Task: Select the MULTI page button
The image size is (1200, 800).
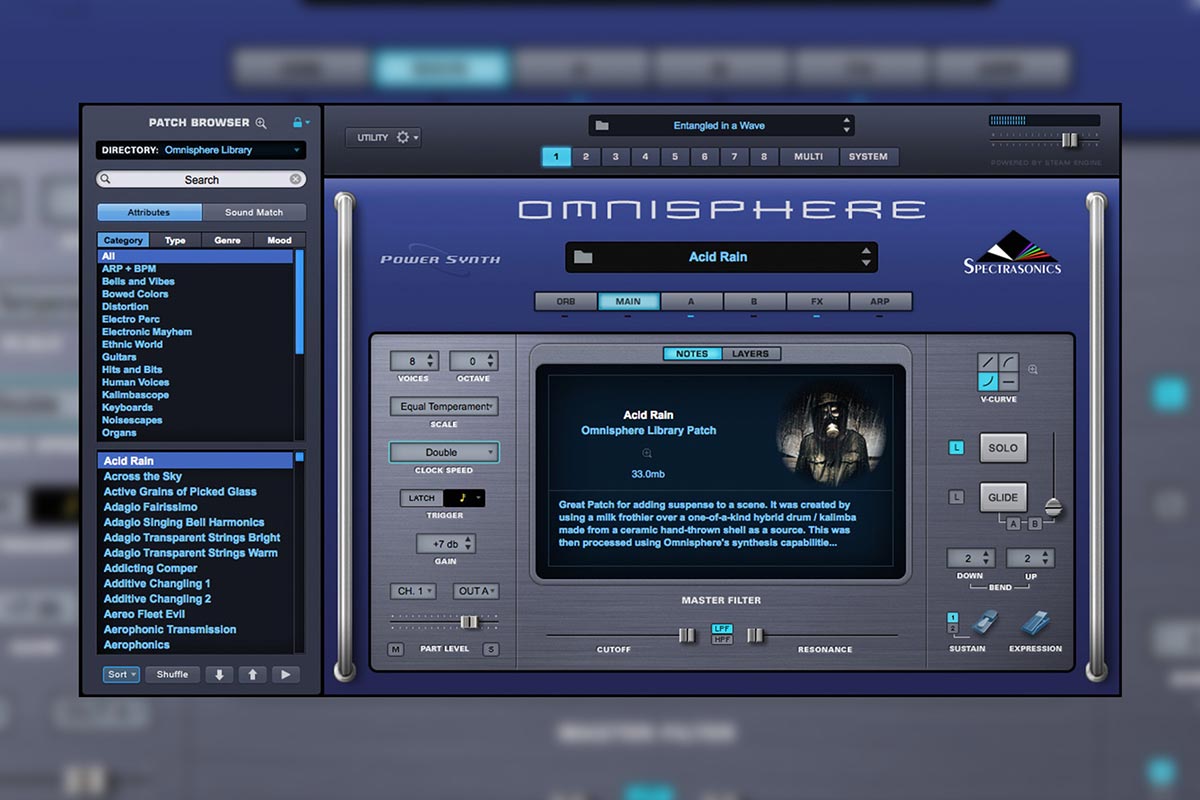Action: 808,157
